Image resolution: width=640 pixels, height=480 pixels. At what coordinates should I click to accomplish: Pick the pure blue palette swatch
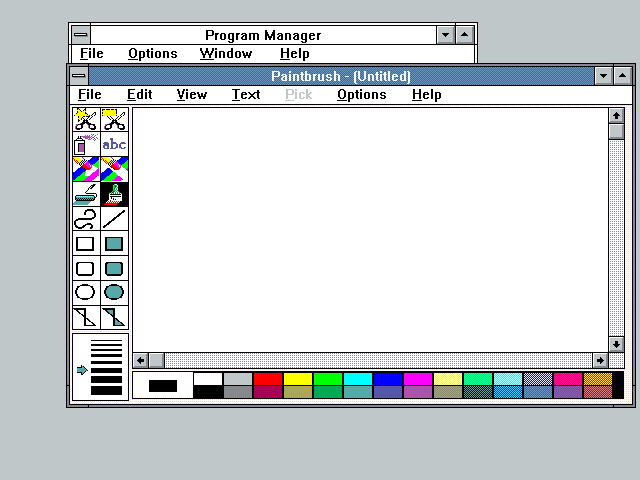388,379
